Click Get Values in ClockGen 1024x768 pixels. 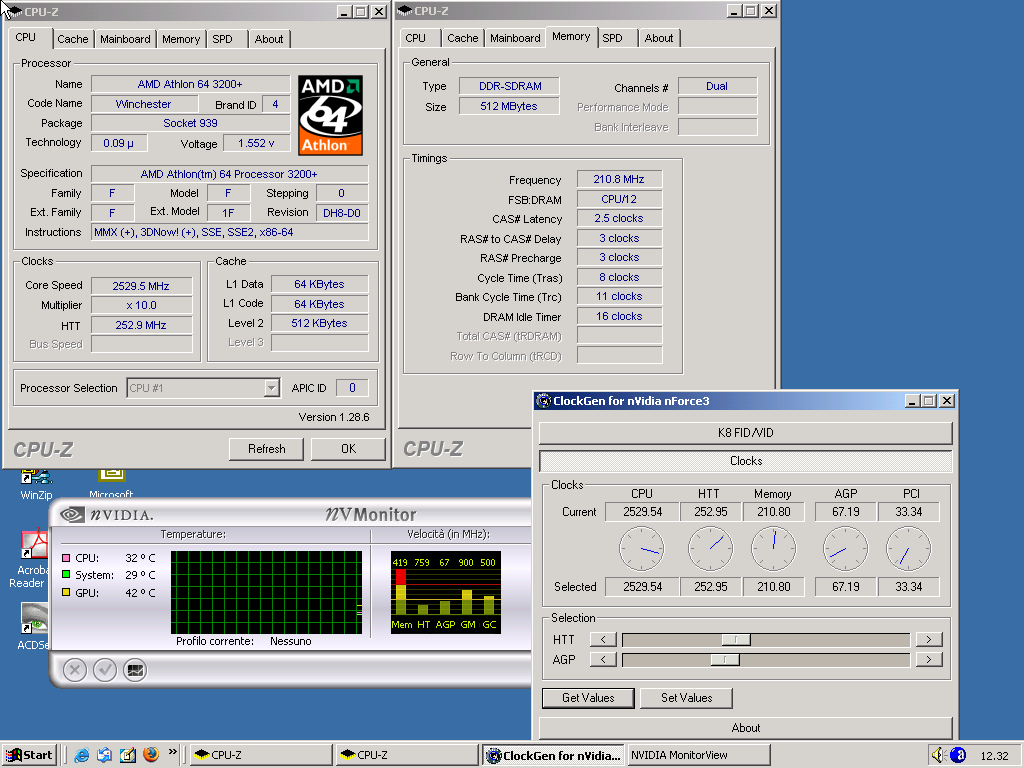click(588, 698)
